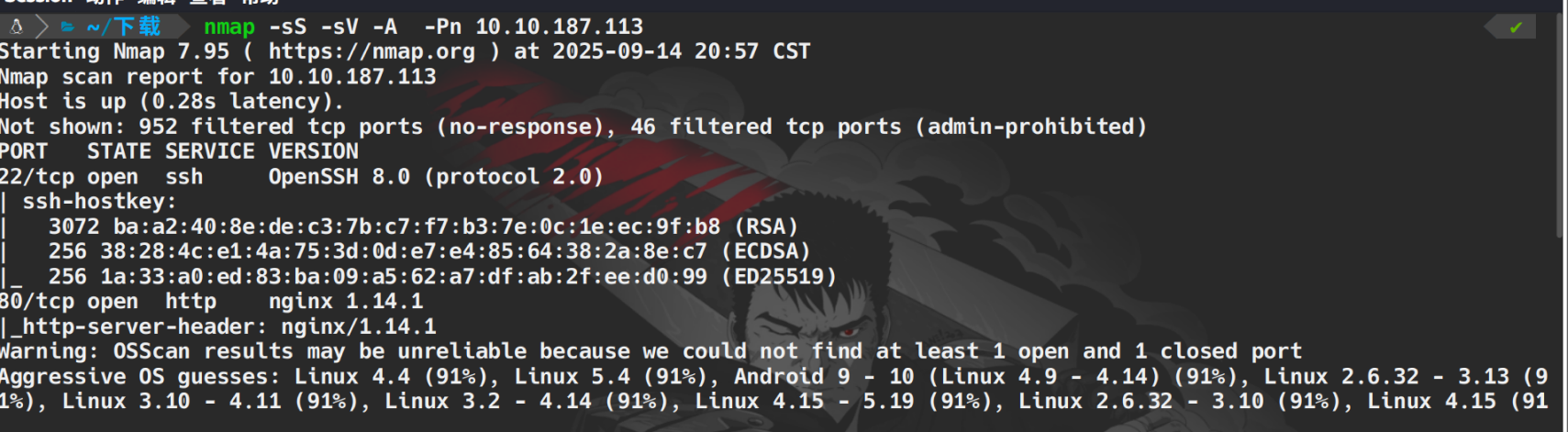Click the ~/下载 directory segment in prompt
This screenshot has height=432, width=1568.
(124, 27)
